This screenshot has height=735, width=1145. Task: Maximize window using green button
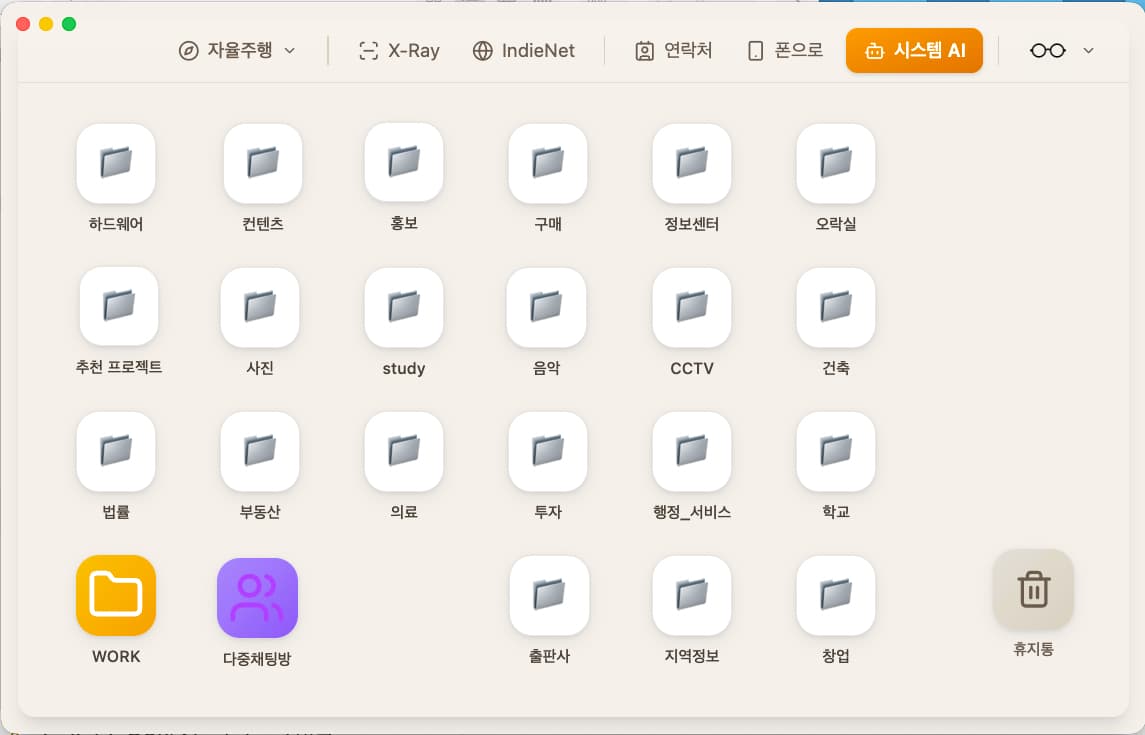coord(69,24)
